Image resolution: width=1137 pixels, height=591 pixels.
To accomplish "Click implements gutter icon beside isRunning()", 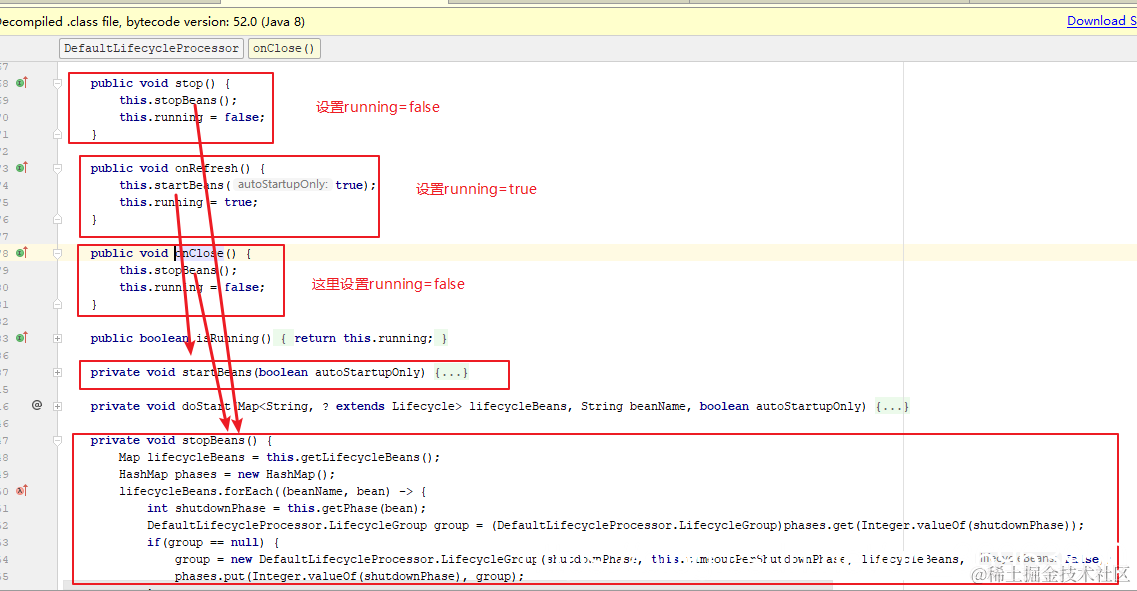I will point(22,337).
